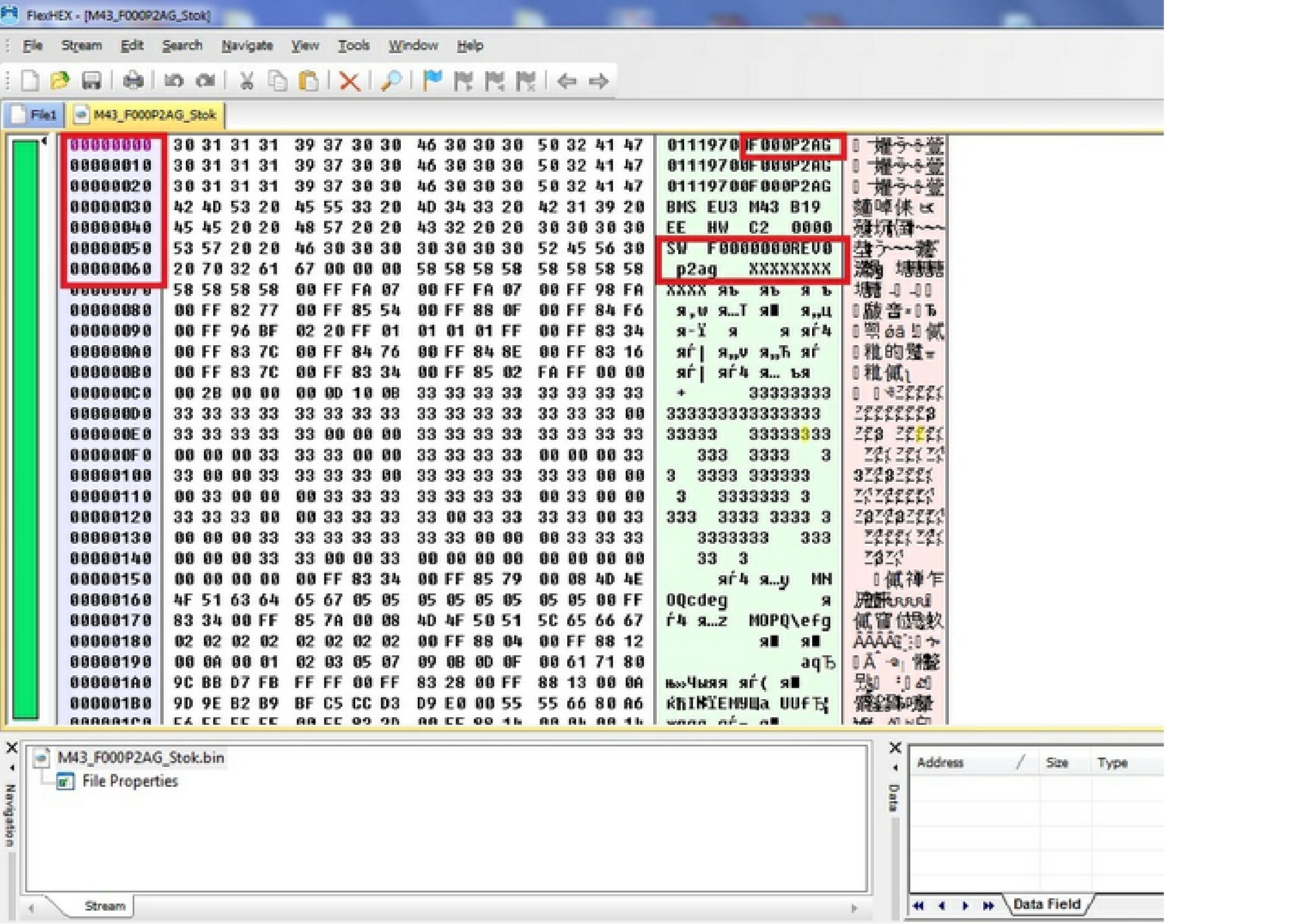
Task: Click the Open file folder icon
Action: point(60,81)
